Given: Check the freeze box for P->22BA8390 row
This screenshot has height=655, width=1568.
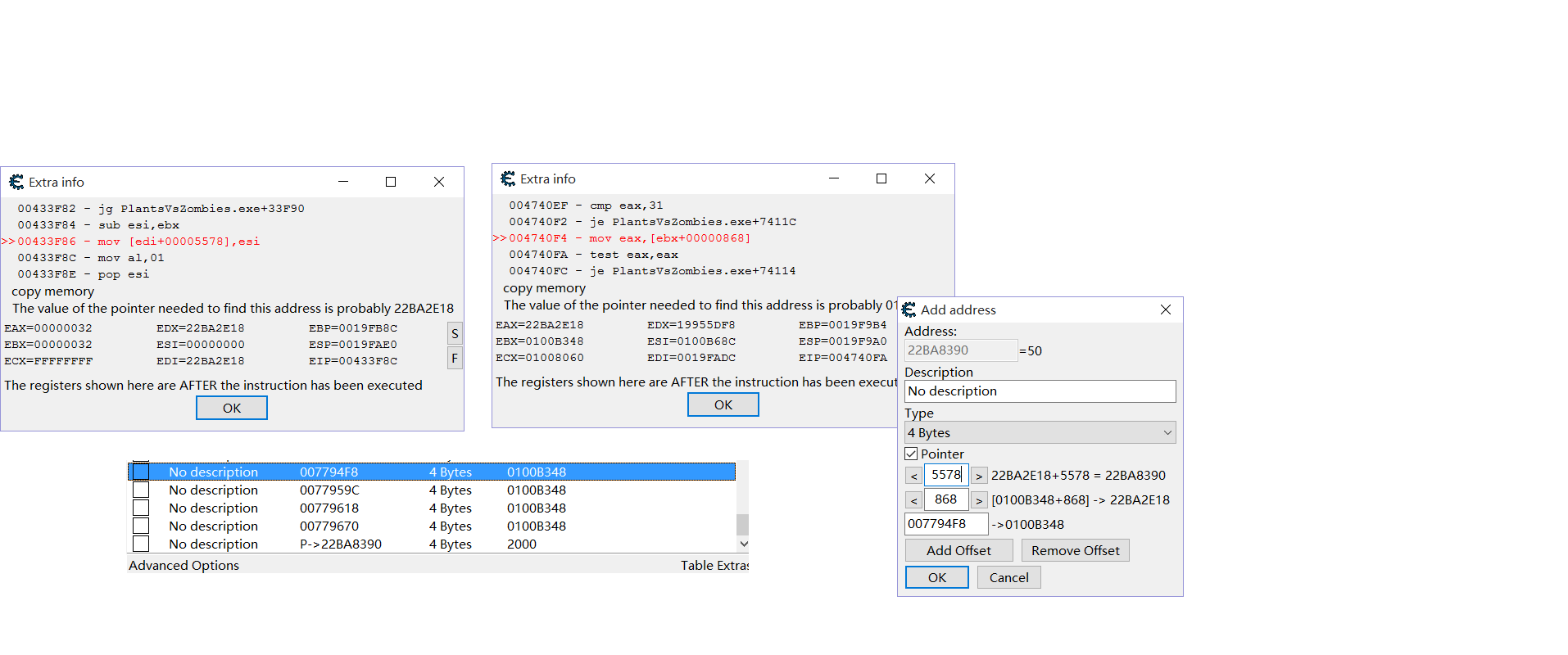Looking at the screenshot, I should (141, 544).
